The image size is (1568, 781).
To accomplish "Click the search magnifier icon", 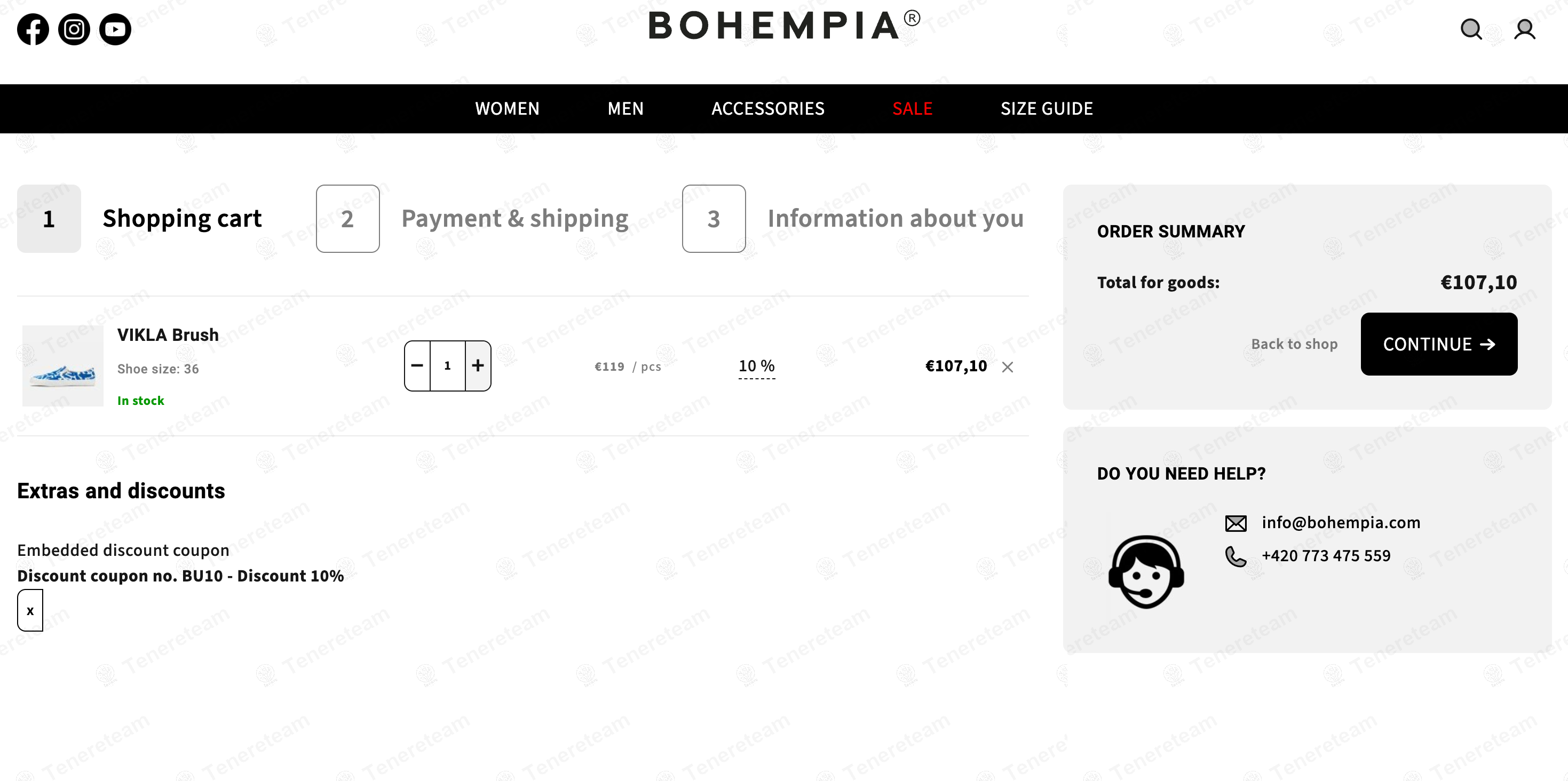I will [1471, 29].
